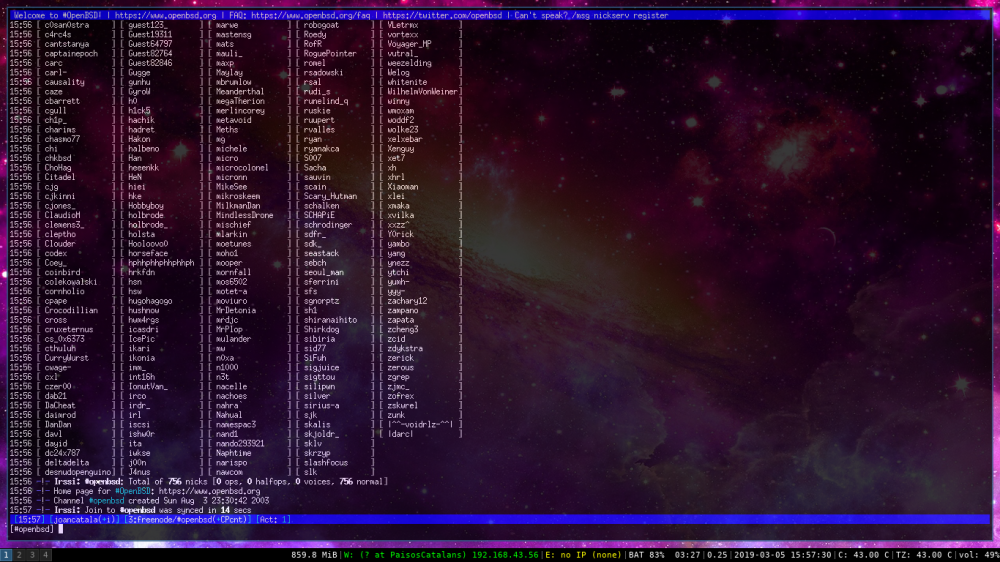This screenshot has width=1000, height=562.
Task: Select the nick 'guest123_'
Action: click(148, 25)
